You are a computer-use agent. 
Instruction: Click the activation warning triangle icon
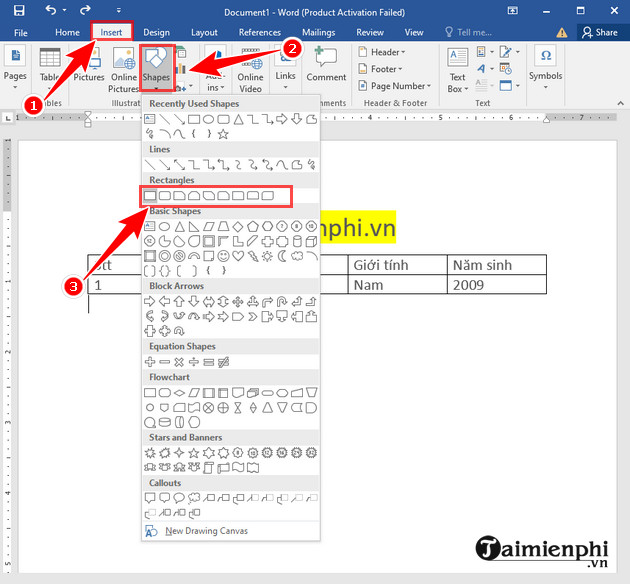tap(562, 33)
